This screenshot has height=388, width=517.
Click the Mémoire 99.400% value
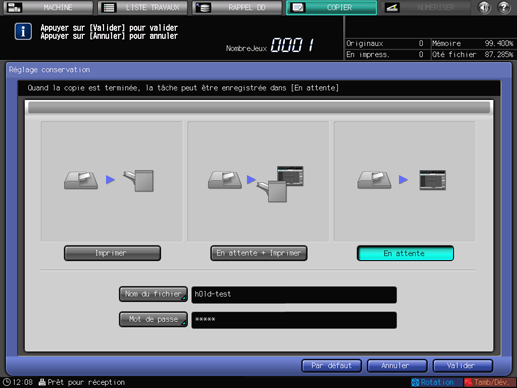click(499, 43)
